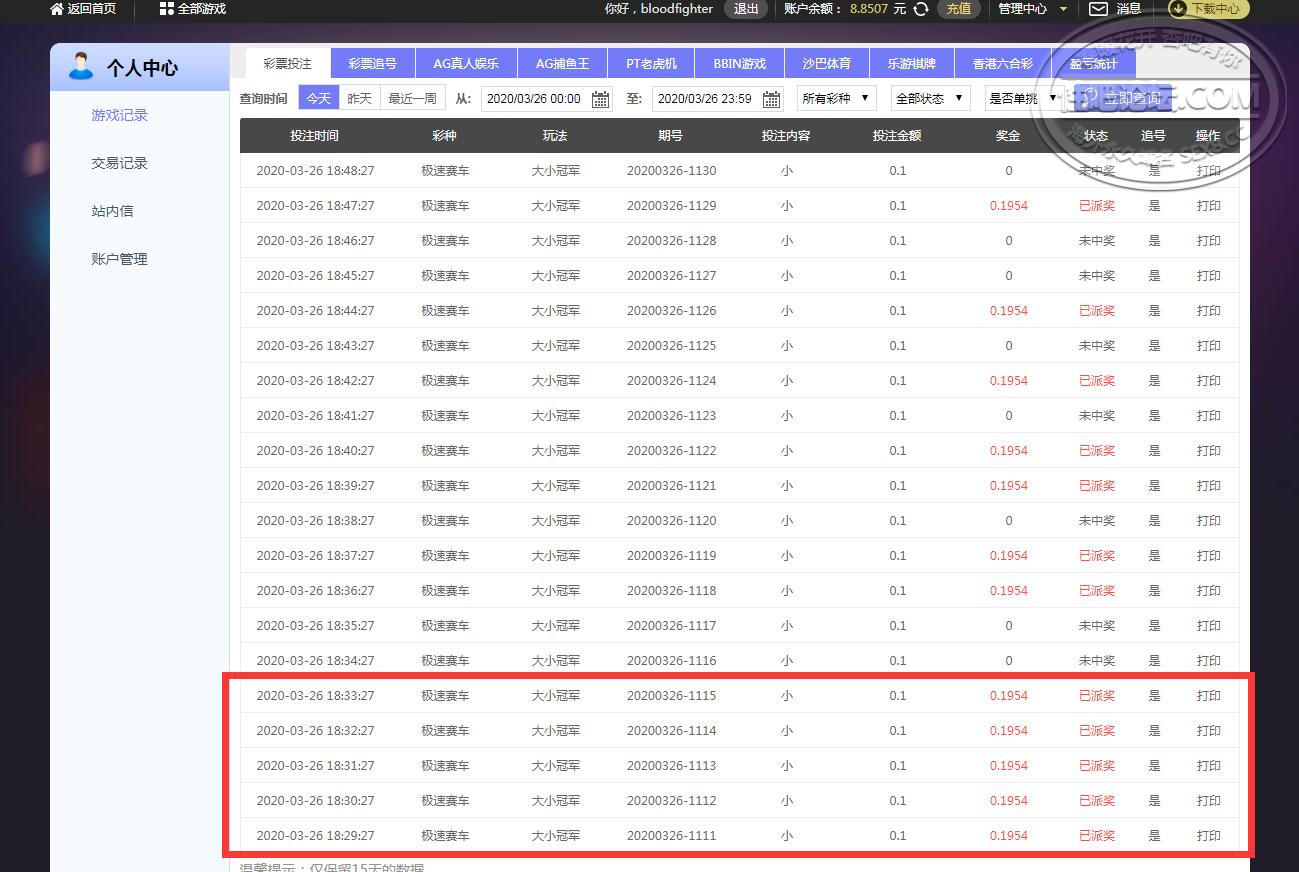The image size is (1299, 872).
Task: Open the all games grid icon
Action: coord(166,9)
